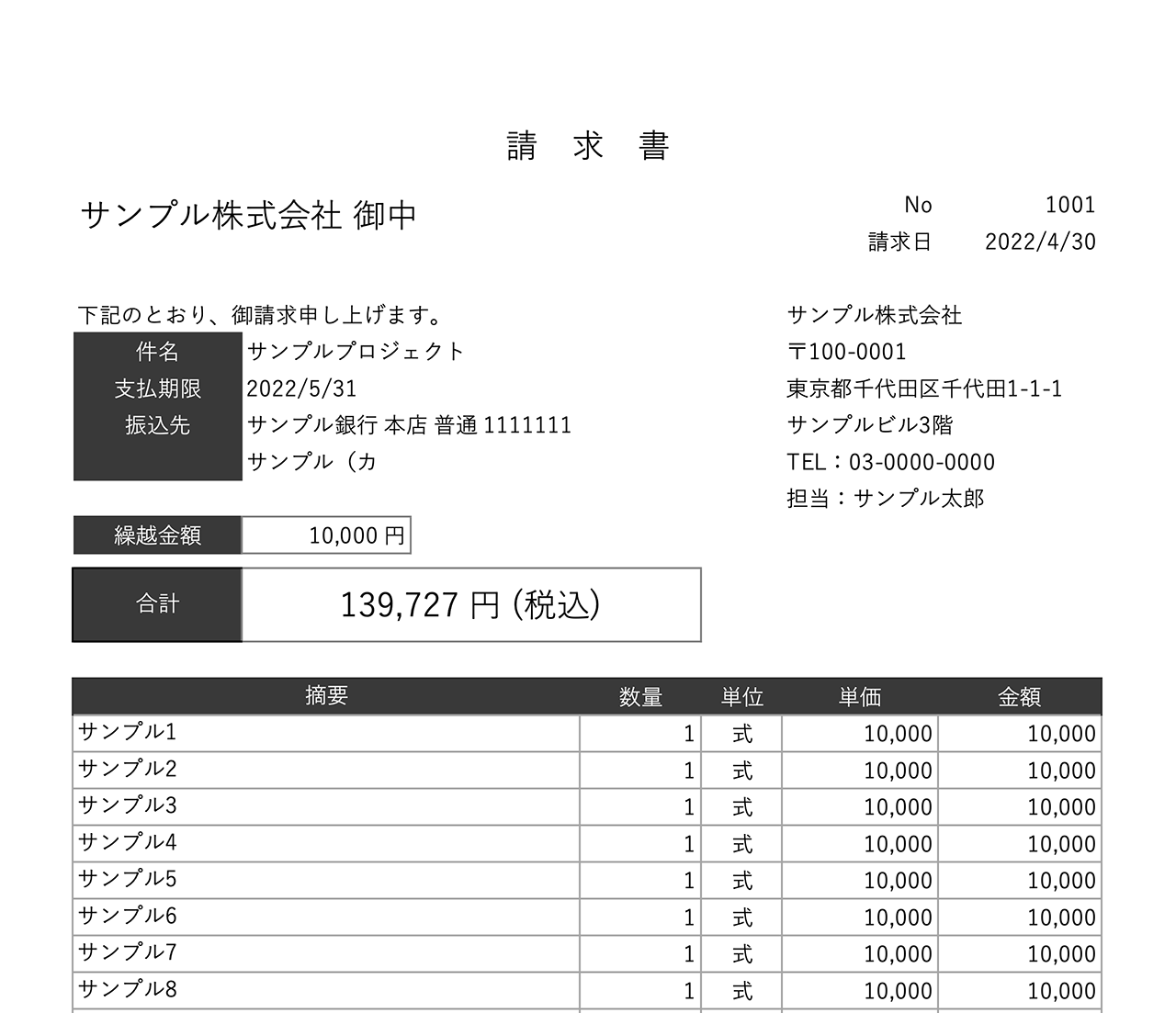Viewport: 1176px width, 1013px height.
Task: Select the 単位 column header
Action: [741, 696]
